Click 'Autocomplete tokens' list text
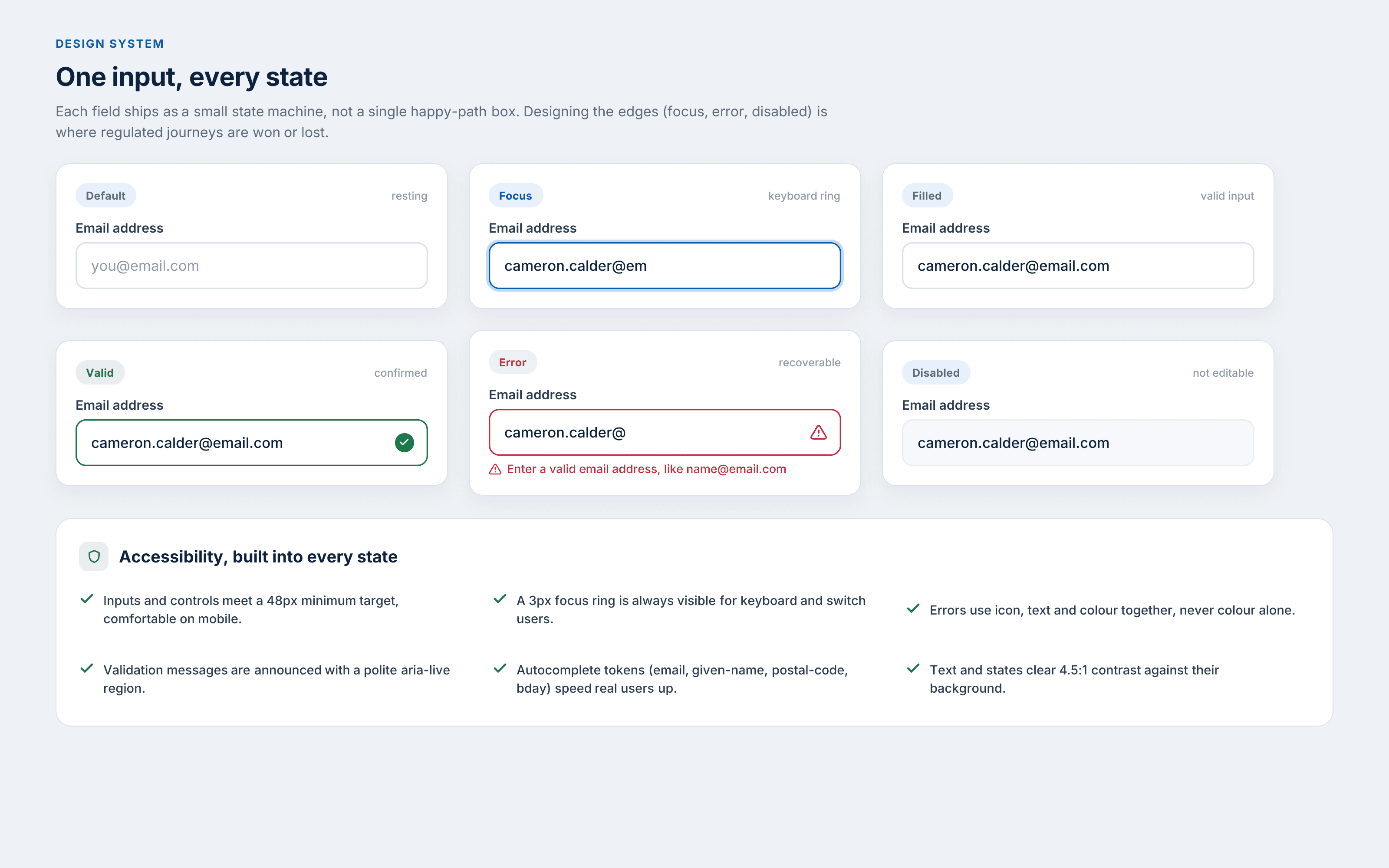The height and width of the screenshot is (868, 1389). point(682,678)
